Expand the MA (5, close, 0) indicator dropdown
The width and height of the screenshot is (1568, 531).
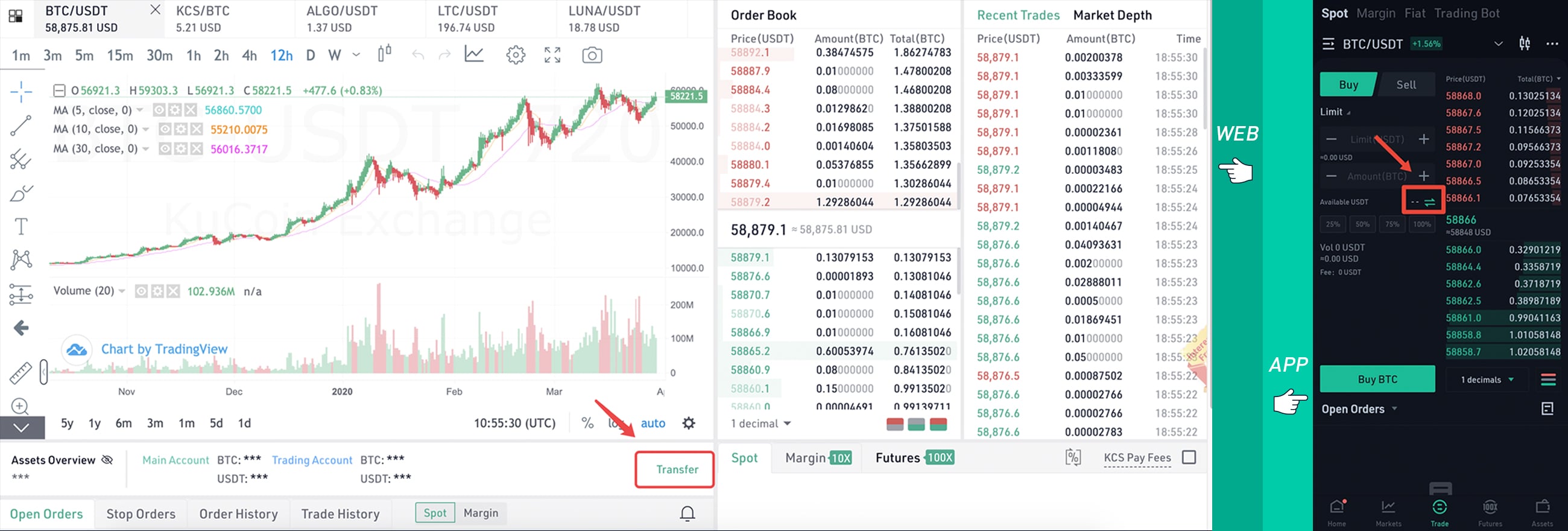(140, 110)
